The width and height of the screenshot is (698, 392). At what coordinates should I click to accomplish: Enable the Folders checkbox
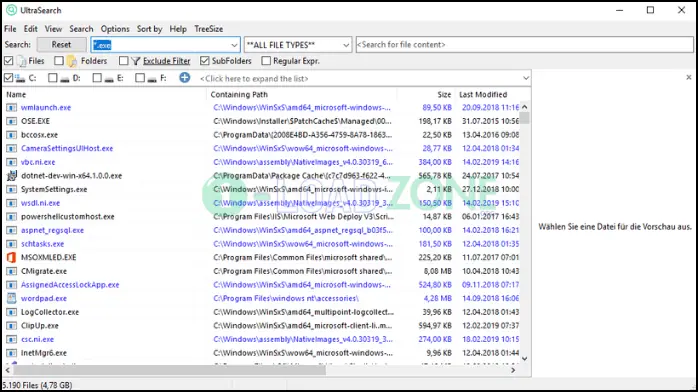click(x=59, y=61)
